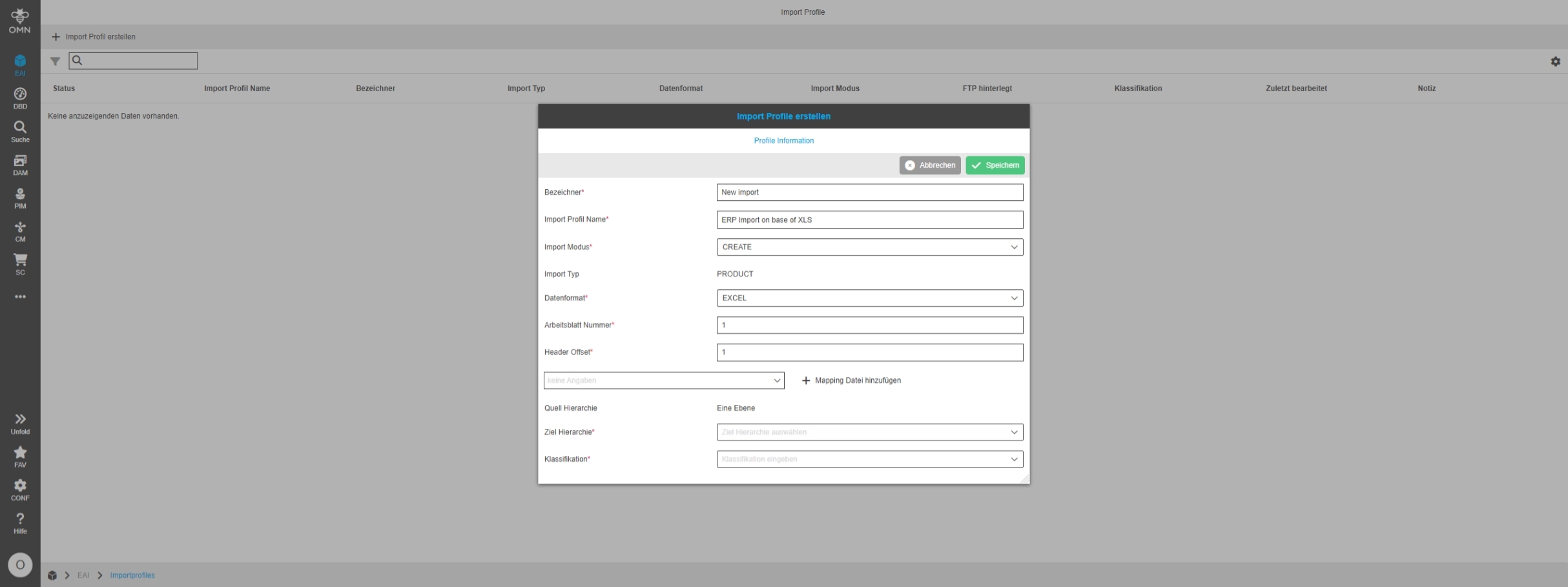
Task: Open the PIM module icon
Action: pyautogui.click(x=20, y=199)
